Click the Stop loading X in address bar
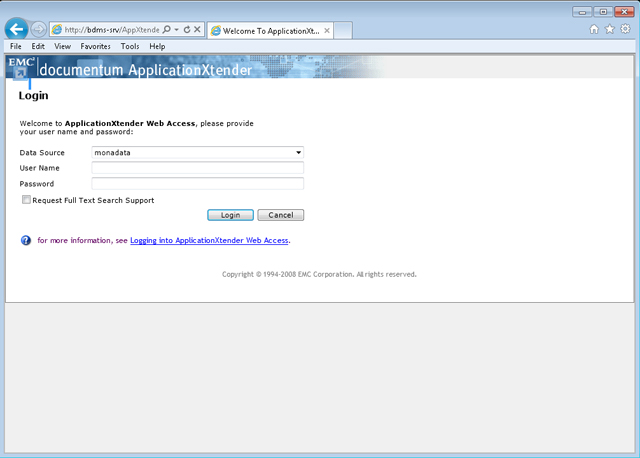 tap(197, 29)
